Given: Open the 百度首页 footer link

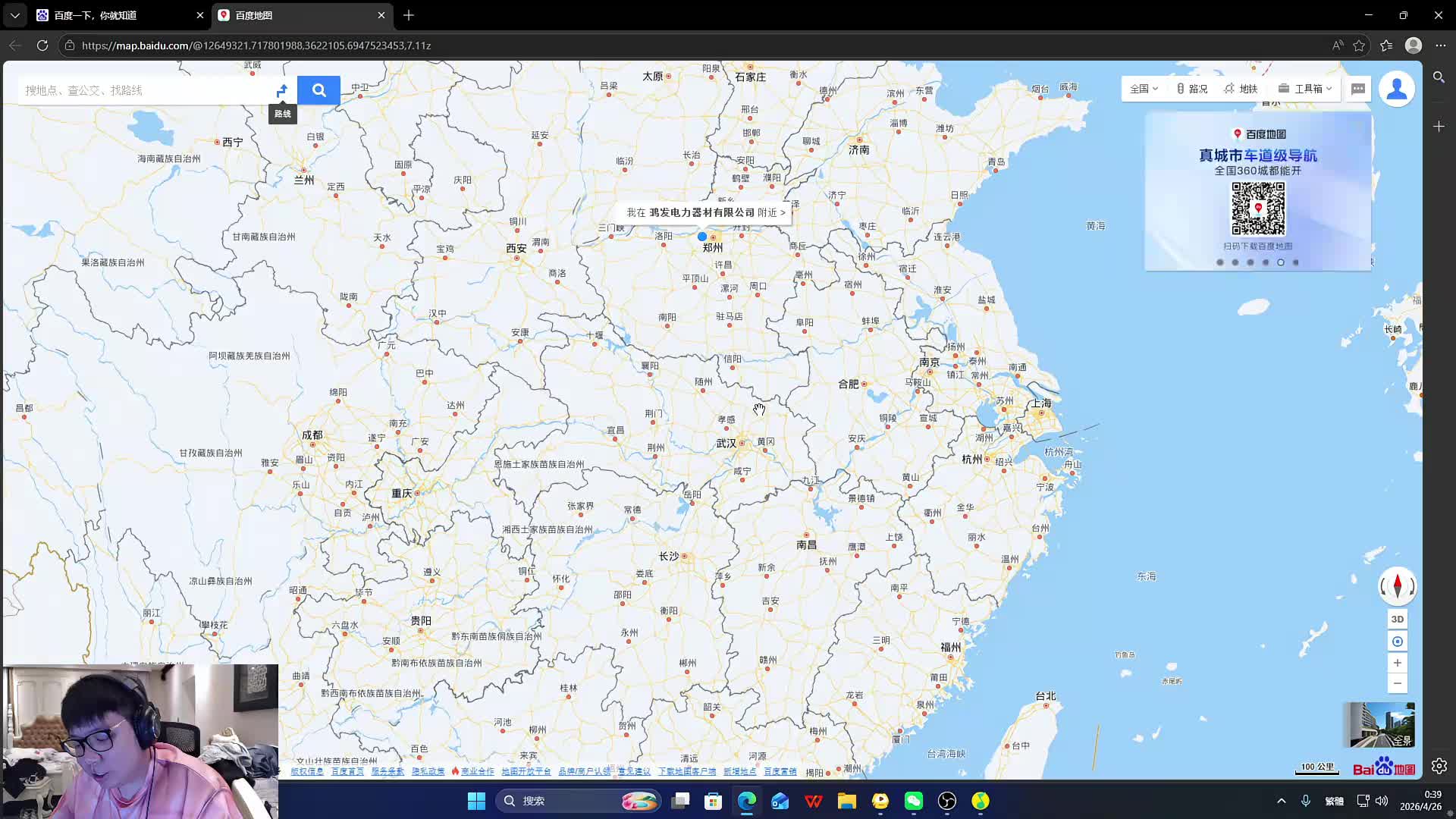Looking at the screenshot, I should click(x=347, y=771).
